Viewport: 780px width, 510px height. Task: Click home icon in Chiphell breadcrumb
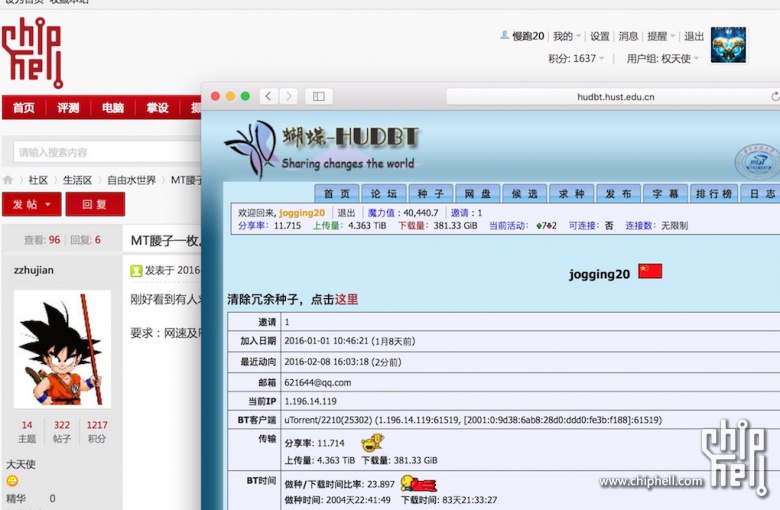pos(8,180)
